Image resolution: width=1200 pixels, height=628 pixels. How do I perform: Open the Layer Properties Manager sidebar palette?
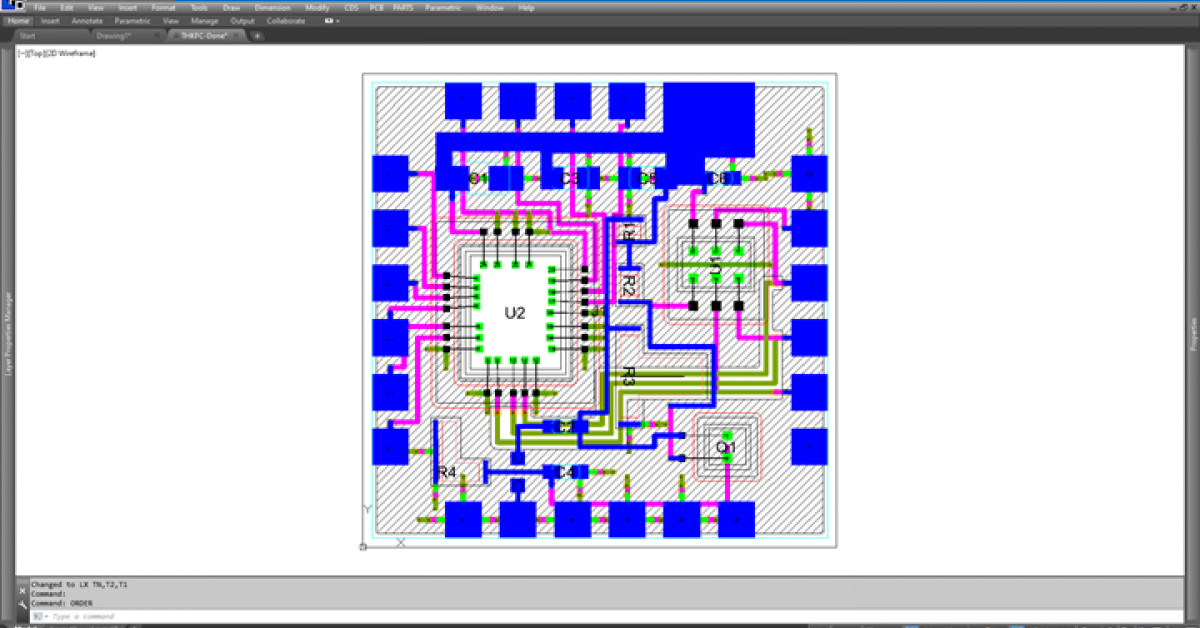pos(7,330)
